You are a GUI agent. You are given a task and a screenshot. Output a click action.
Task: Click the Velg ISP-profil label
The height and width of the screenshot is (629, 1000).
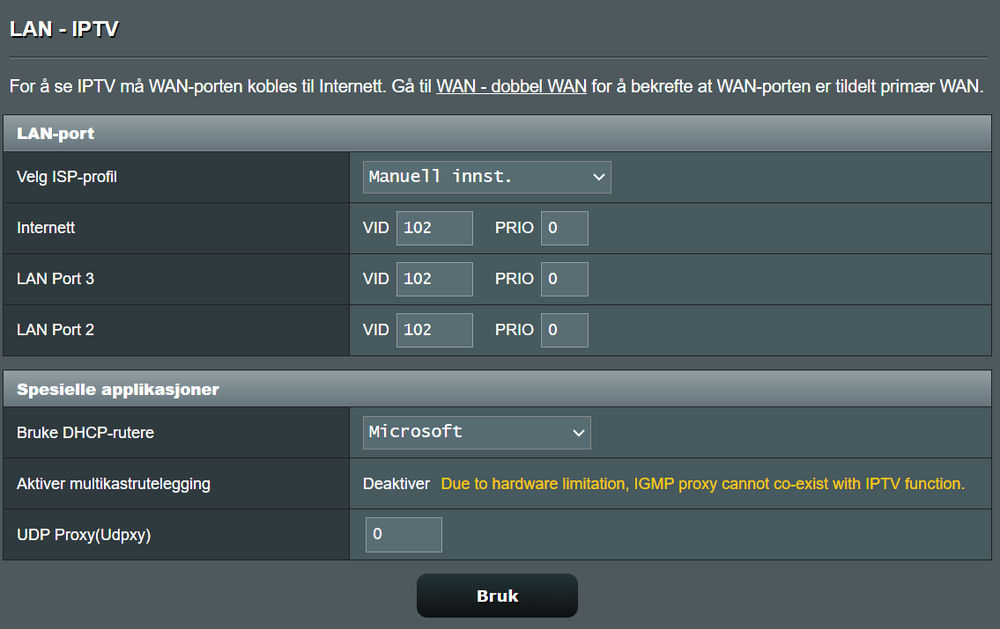[x=74, y=177]
